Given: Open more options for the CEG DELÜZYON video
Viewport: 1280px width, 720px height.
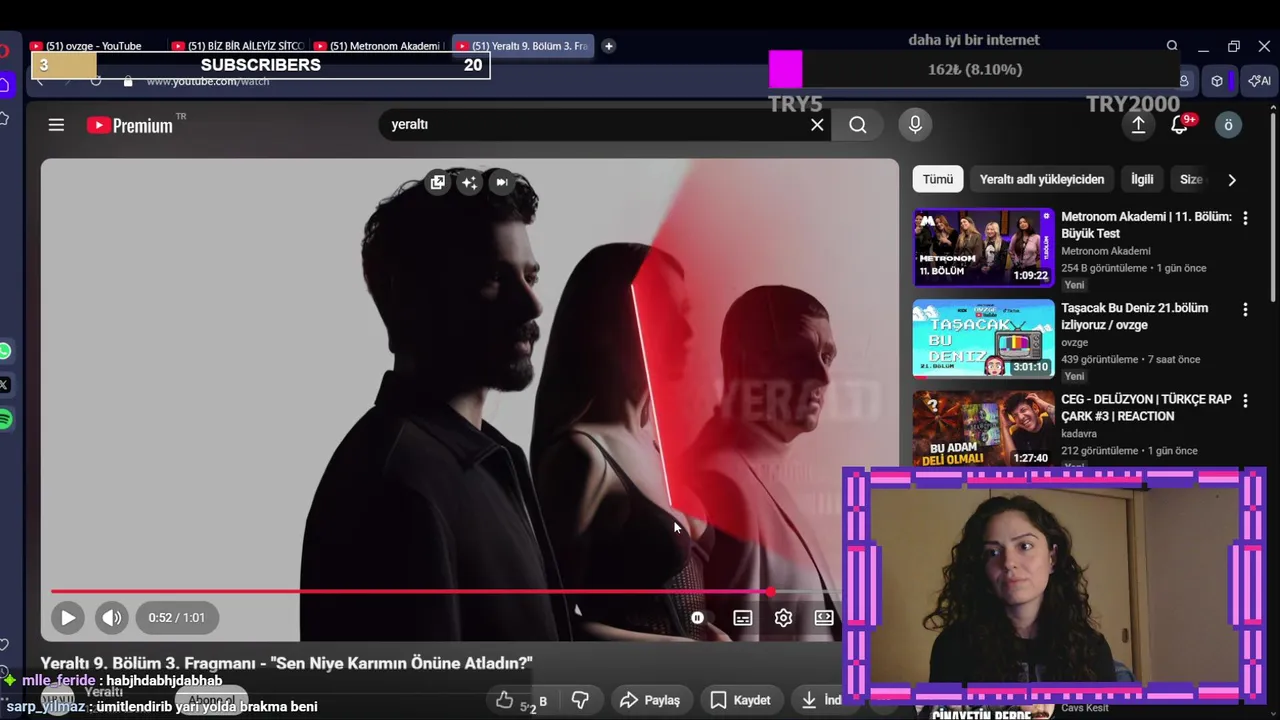Looking at the screenshot, I should (x=1245, y=401).
